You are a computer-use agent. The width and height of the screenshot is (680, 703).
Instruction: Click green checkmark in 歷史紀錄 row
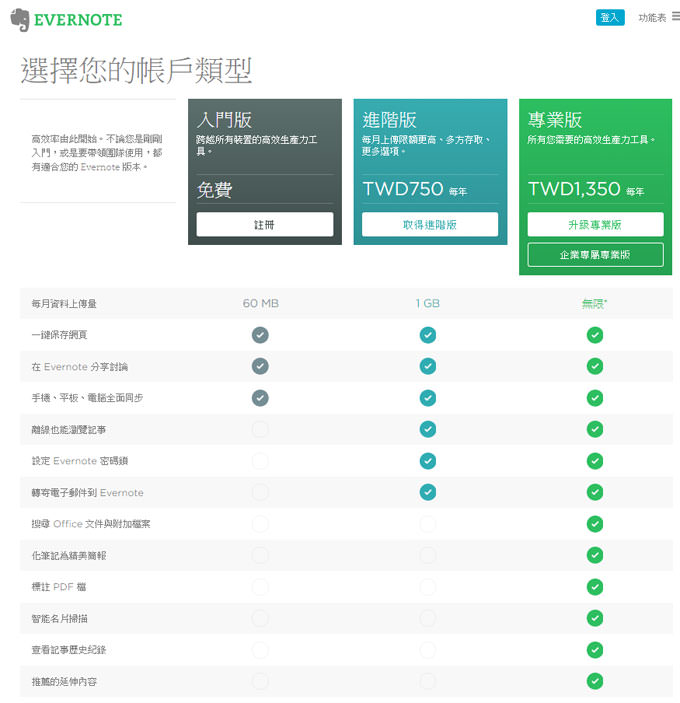pos(595,650)
